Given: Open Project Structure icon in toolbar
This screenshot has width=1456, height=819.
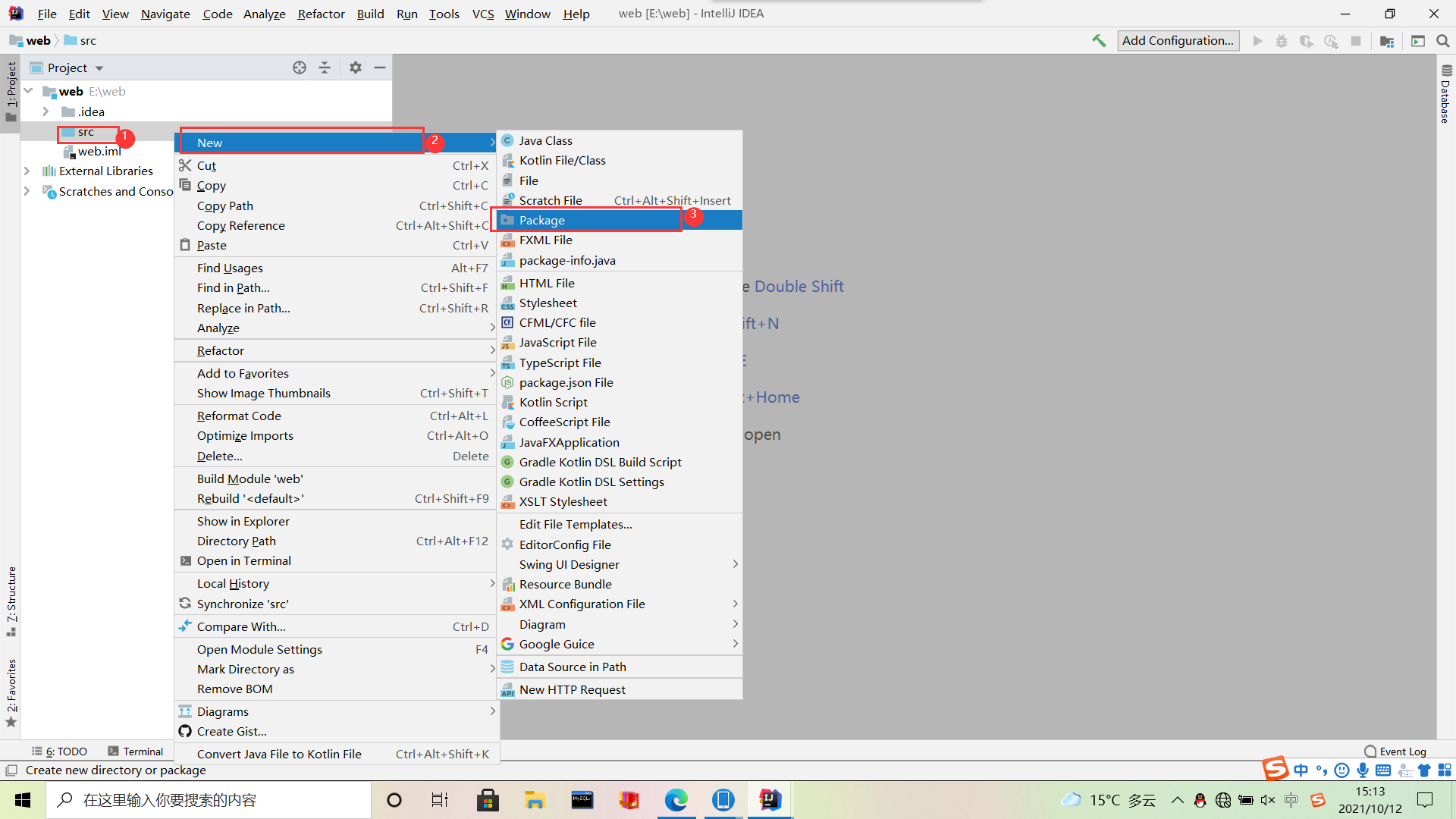Looking at the screenshot, I should [x=1387, y=41].
